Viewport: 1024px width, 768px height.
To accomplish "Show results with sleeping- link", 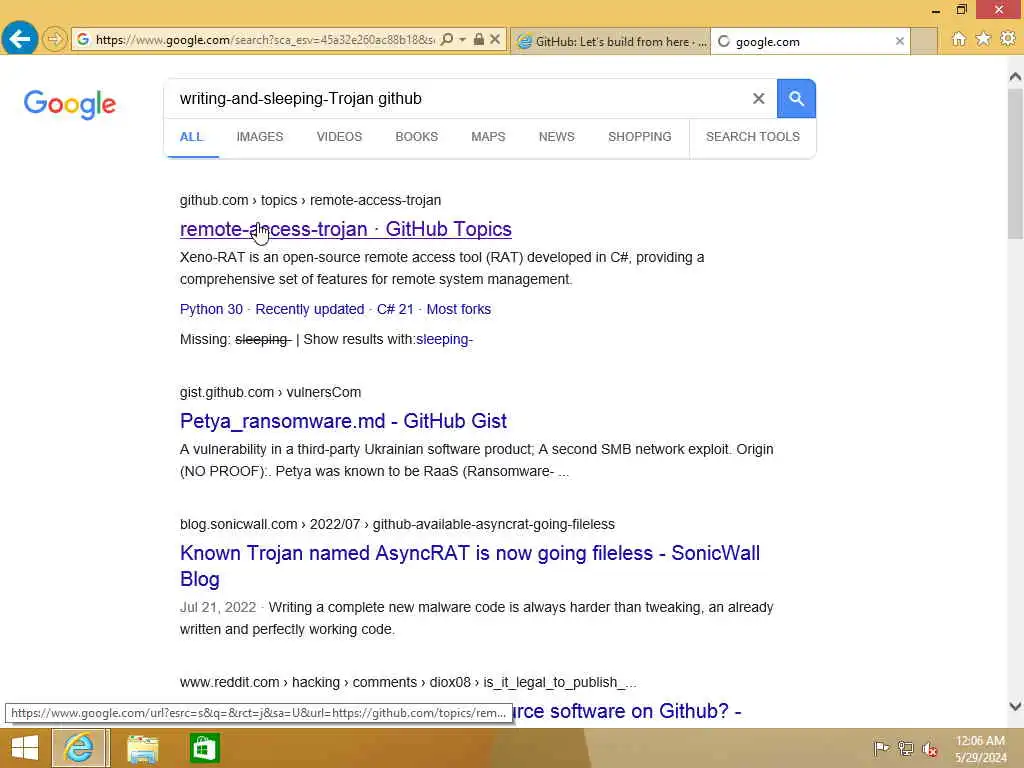I will click(x=444, y=340).
